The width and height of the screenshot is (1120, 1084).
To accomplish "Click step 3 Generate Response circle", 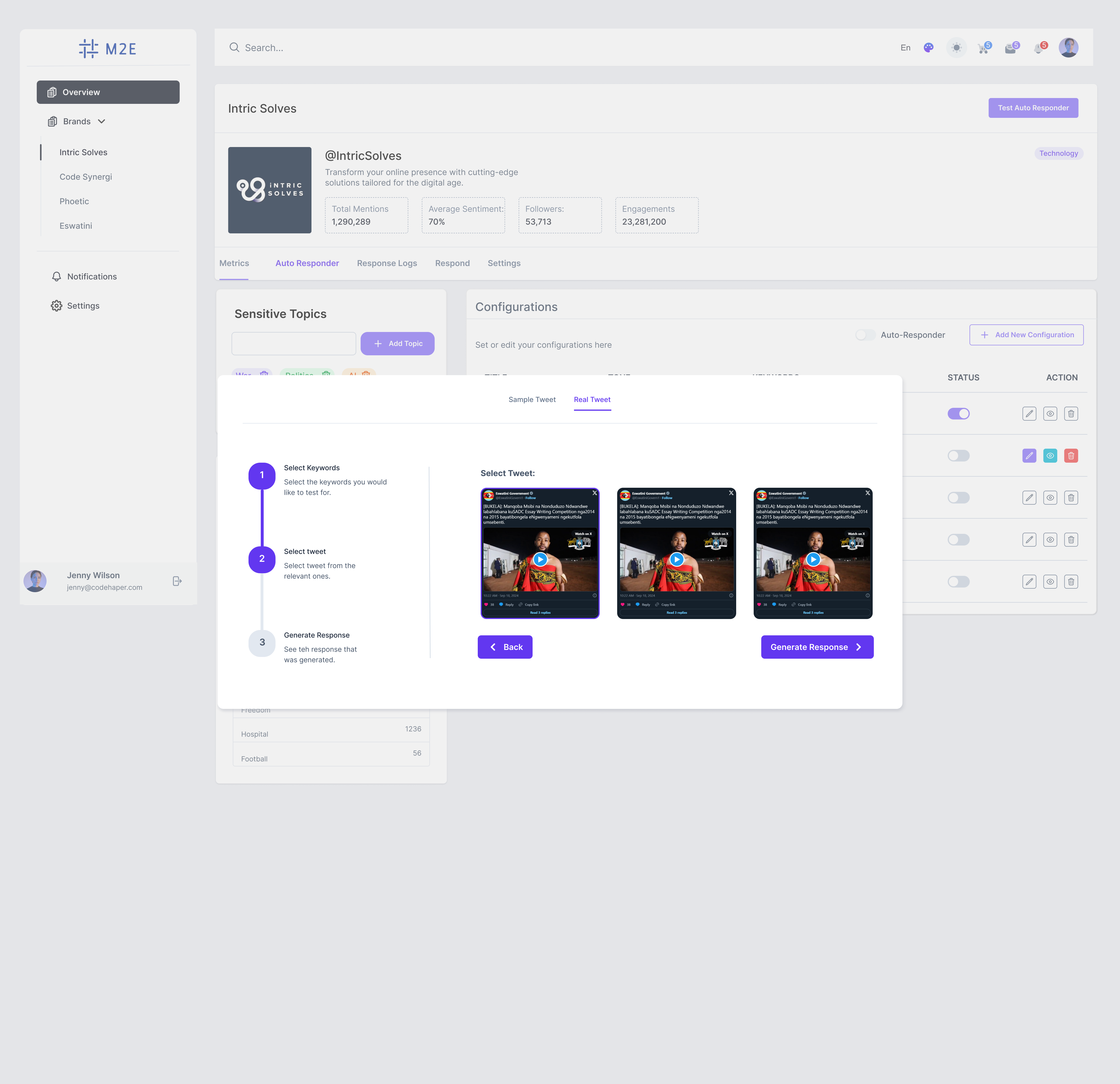I will click(262, 643).
